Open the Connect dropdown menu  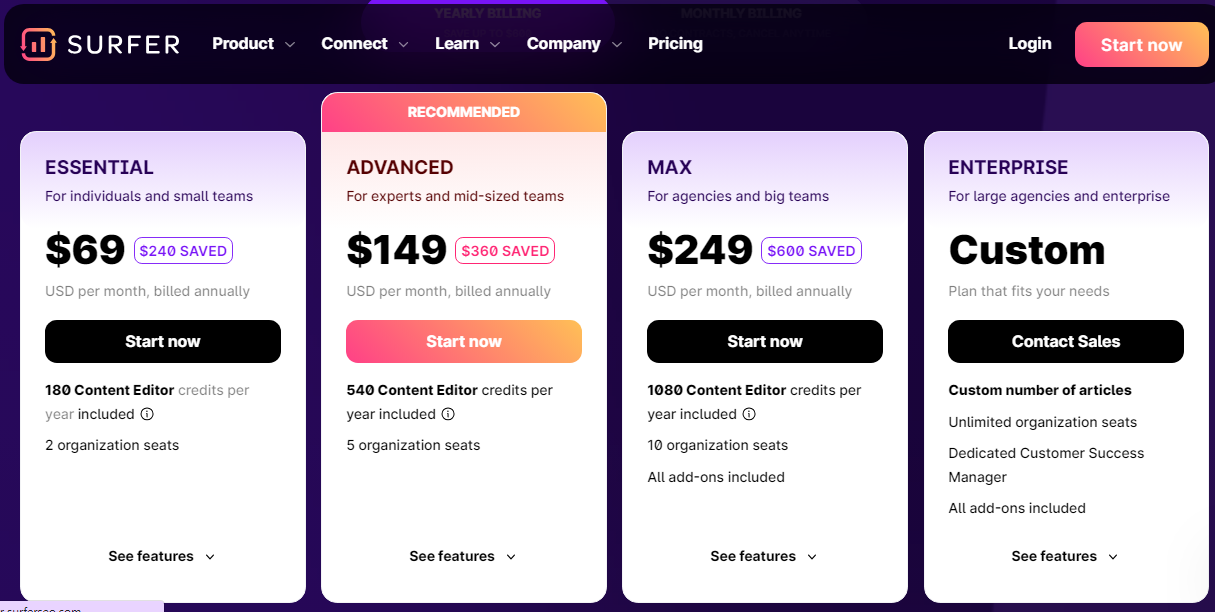pos(364,44)
